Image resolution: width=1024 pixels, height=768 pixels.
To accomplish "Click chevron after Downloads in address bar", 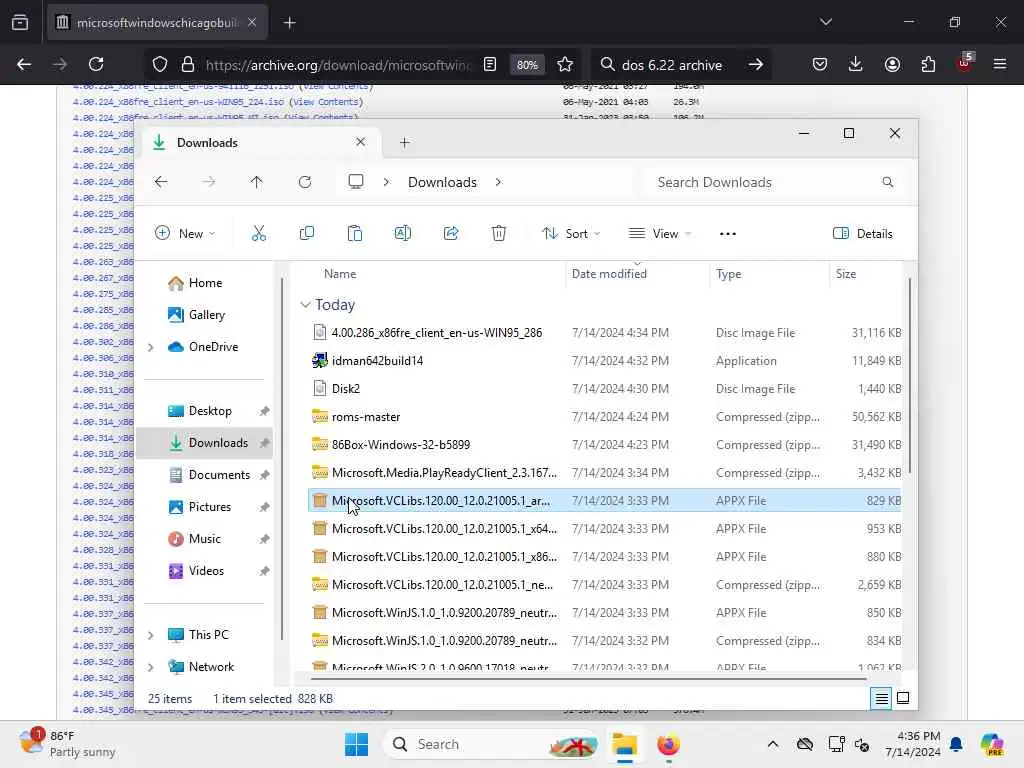I will tap(498, 182).
